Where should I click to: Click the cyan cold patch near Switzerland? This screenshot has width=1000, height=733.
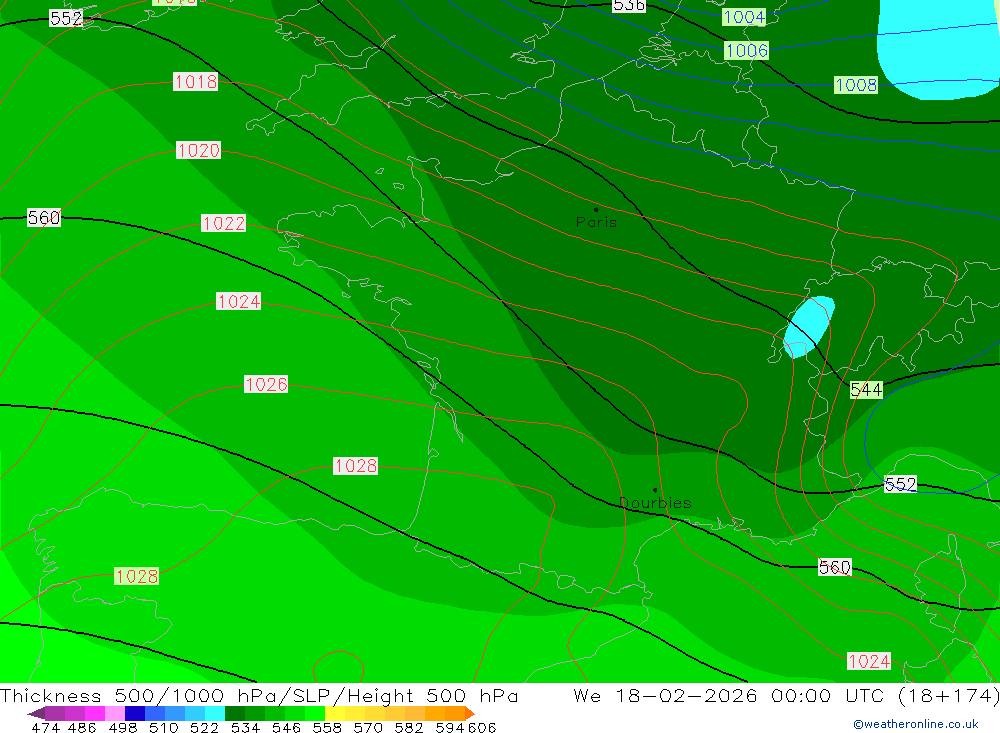[809, 327]
